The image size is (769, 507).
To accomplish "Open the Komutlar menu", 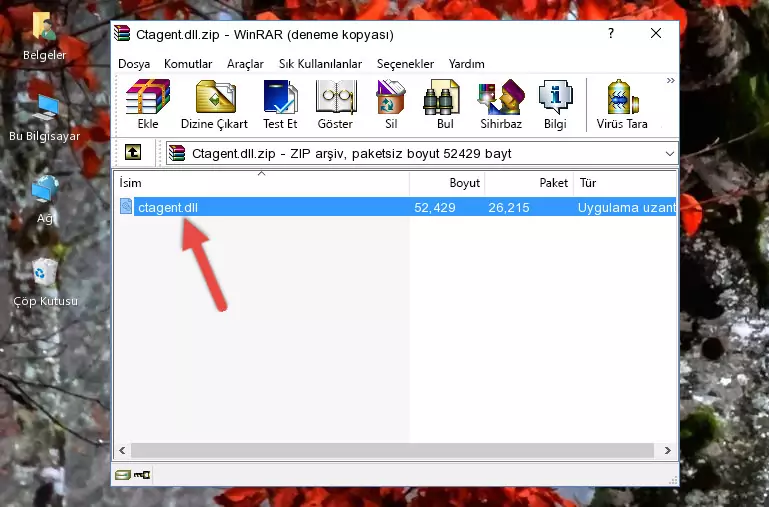I will click(188, 64).
